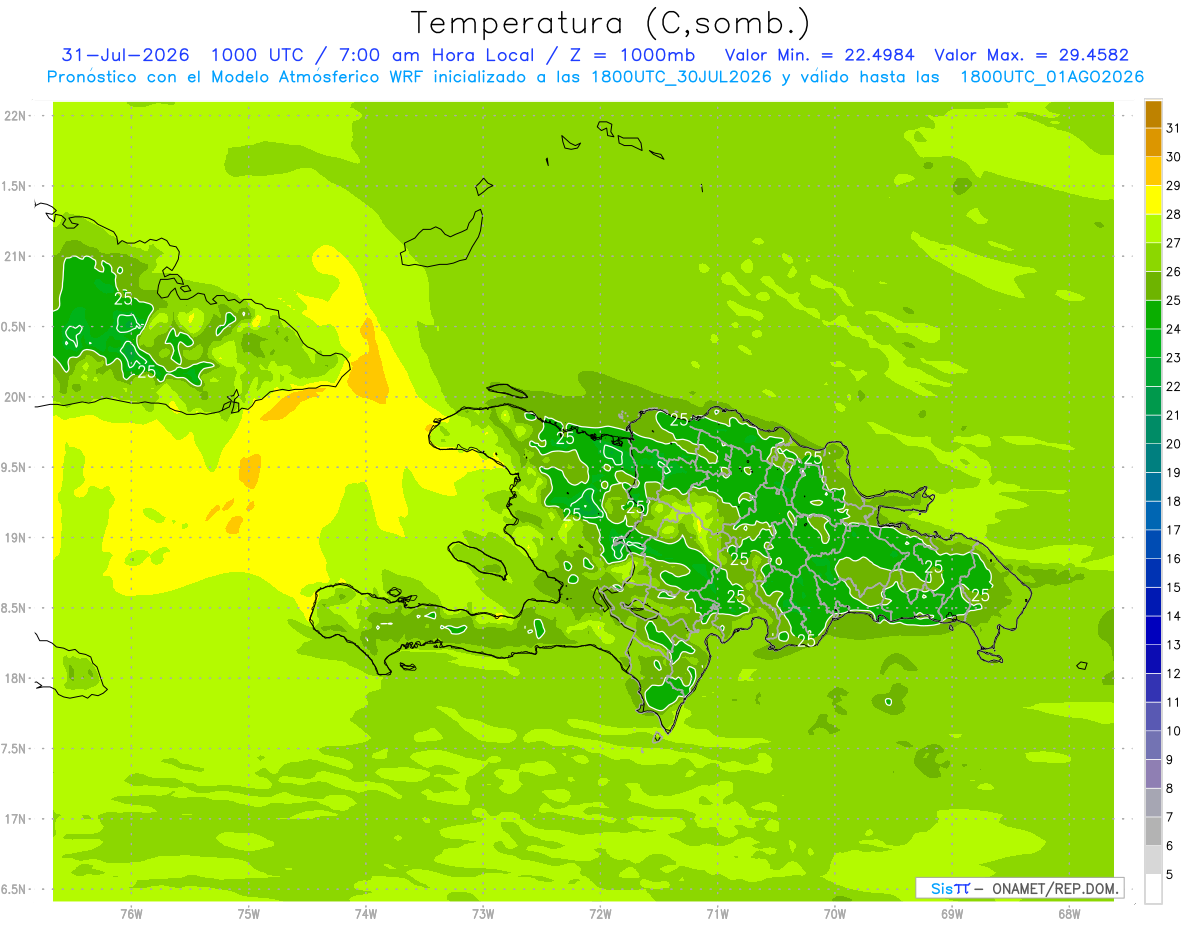Image resolution: width=1200 pixels, height=927 pixels.
Task: Click the "8.5N" latitude label
Action: pyautogui.click(x=15, y=608)
